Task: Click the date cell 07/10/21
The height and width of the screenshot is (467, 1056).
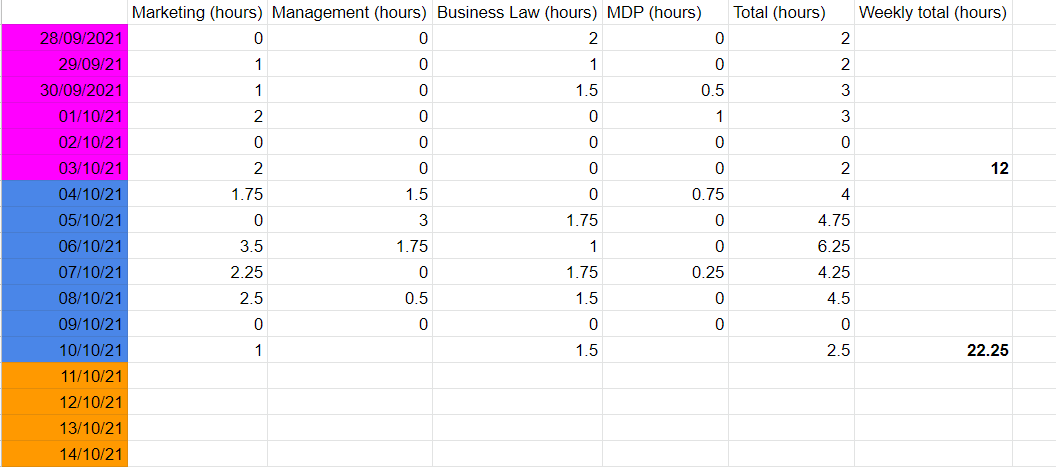Action: [x=64, y=272]
